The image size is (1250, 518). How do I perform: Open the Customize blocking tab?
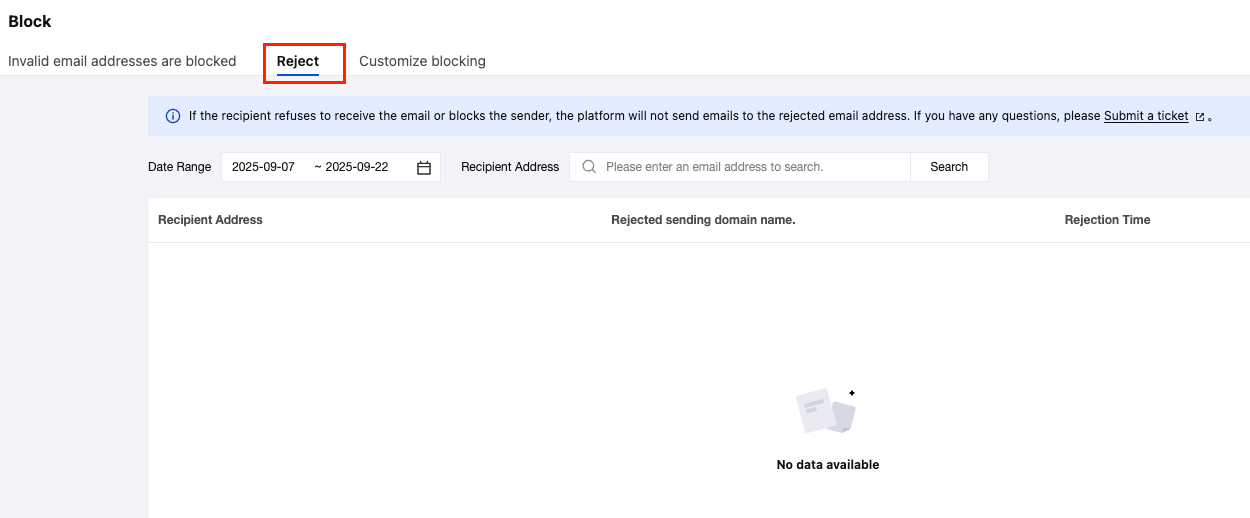[422, 61]
